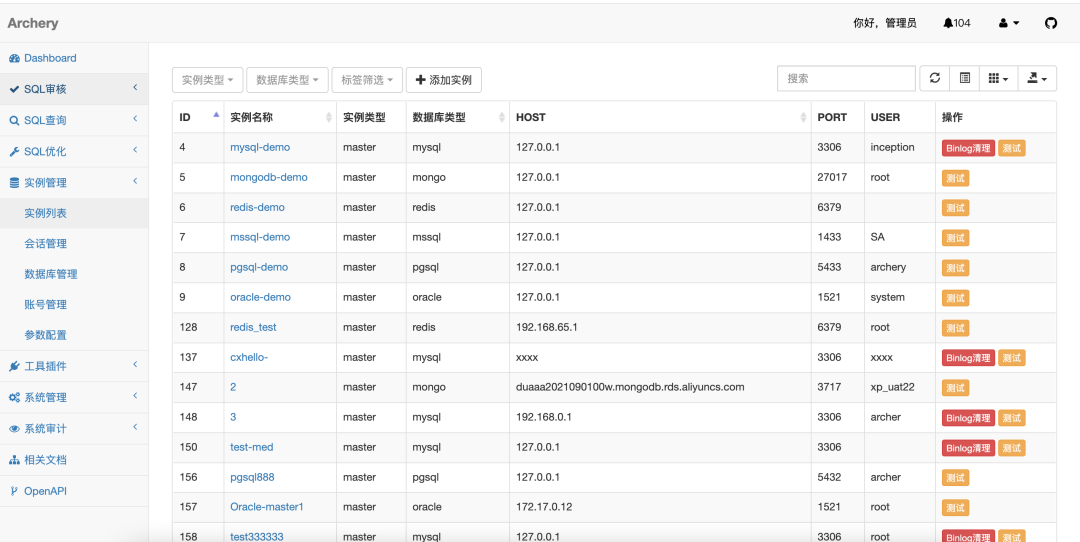Expand the 工具插件 menu chevron

click(x=135, y=364)
